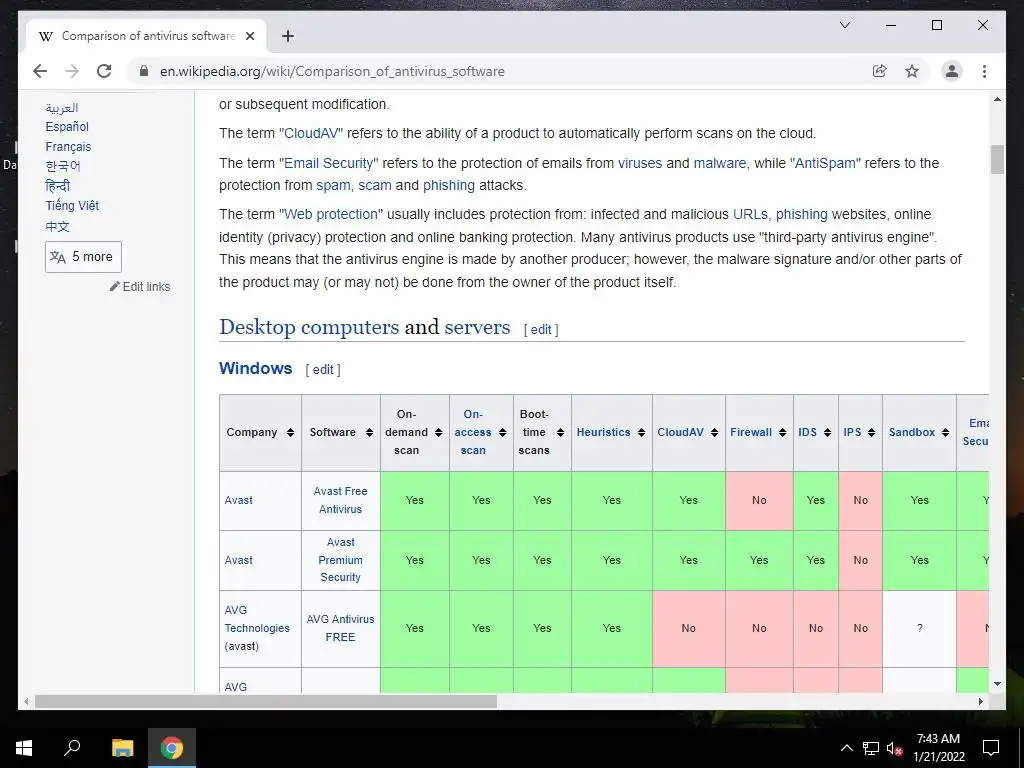The image size is (1024, 768).
Task: Go back to the previous page
Action: coord(40,71)
